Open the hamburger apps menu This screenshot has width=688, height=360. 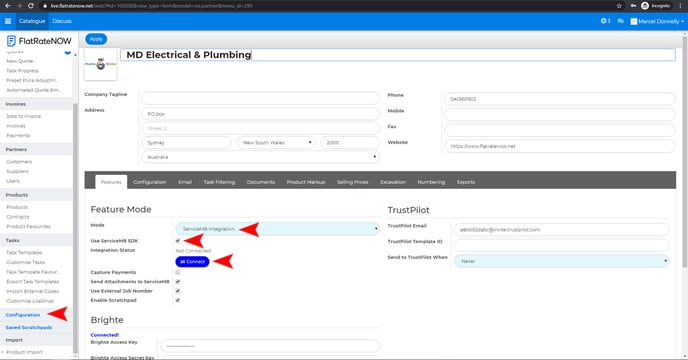8,21
